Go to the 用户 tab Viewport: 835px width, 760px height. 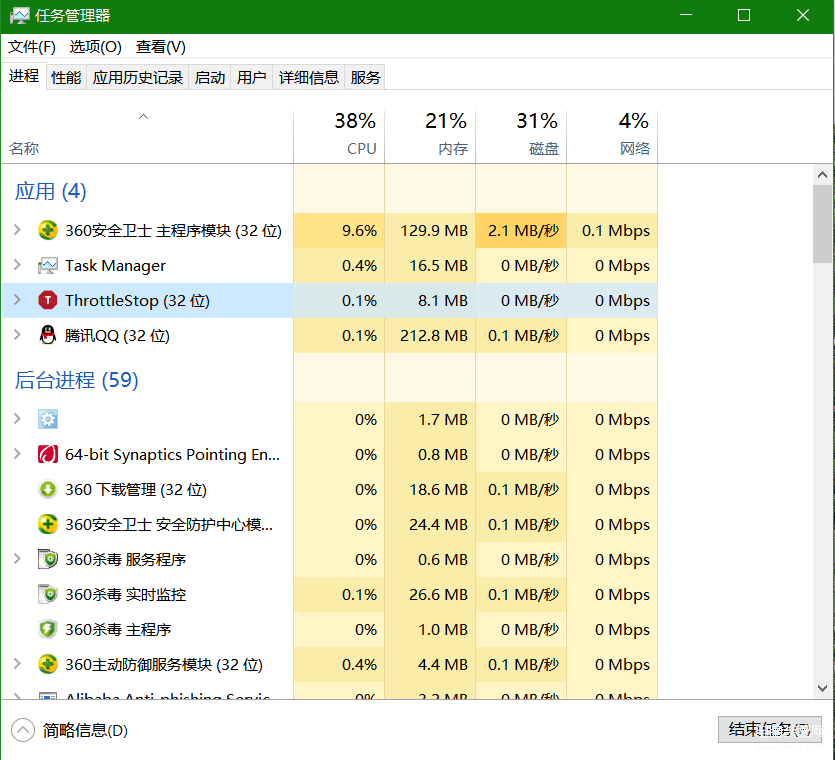(251, 78)
